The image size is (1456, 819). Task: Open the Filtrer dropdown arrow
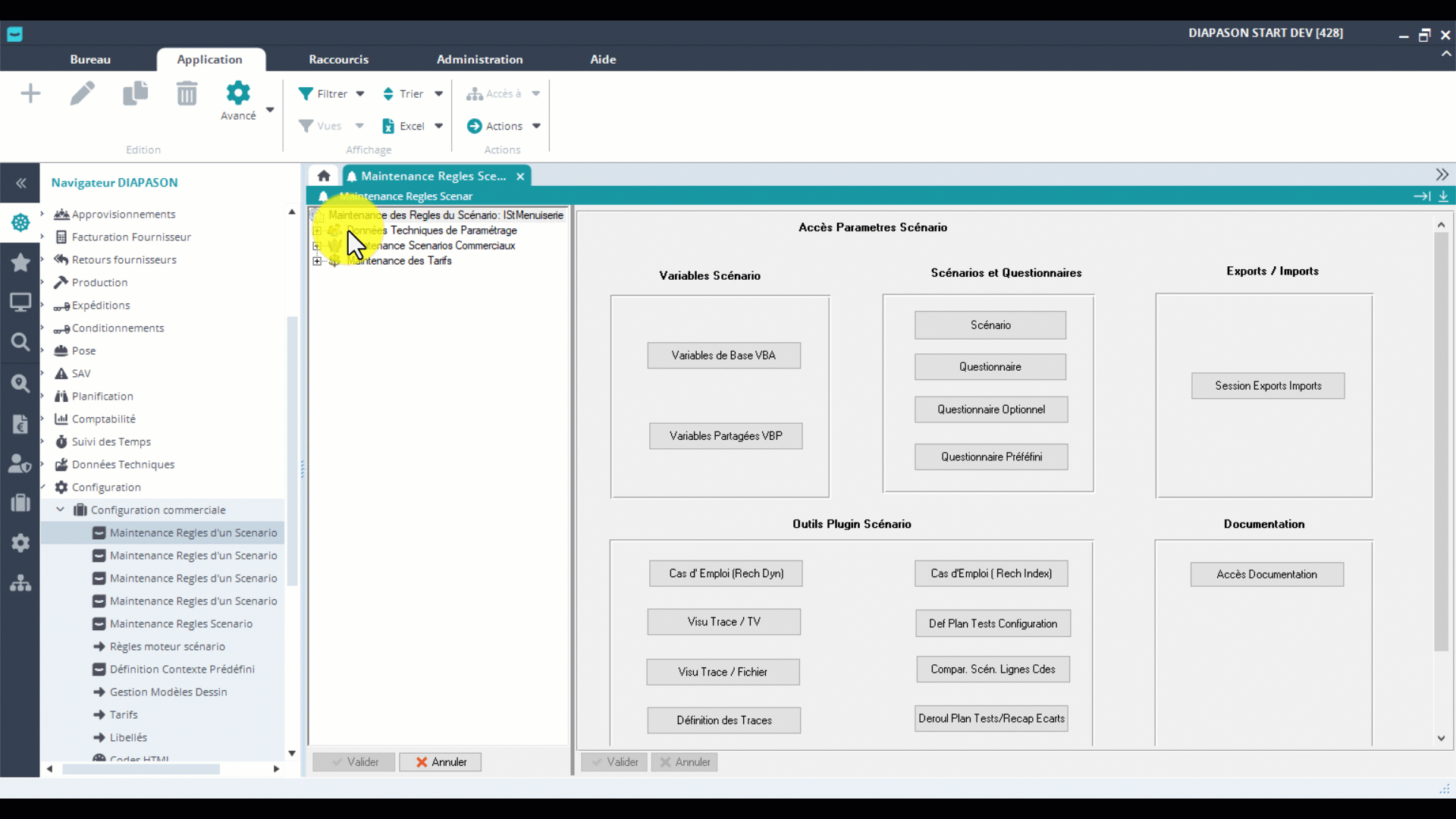360,94
